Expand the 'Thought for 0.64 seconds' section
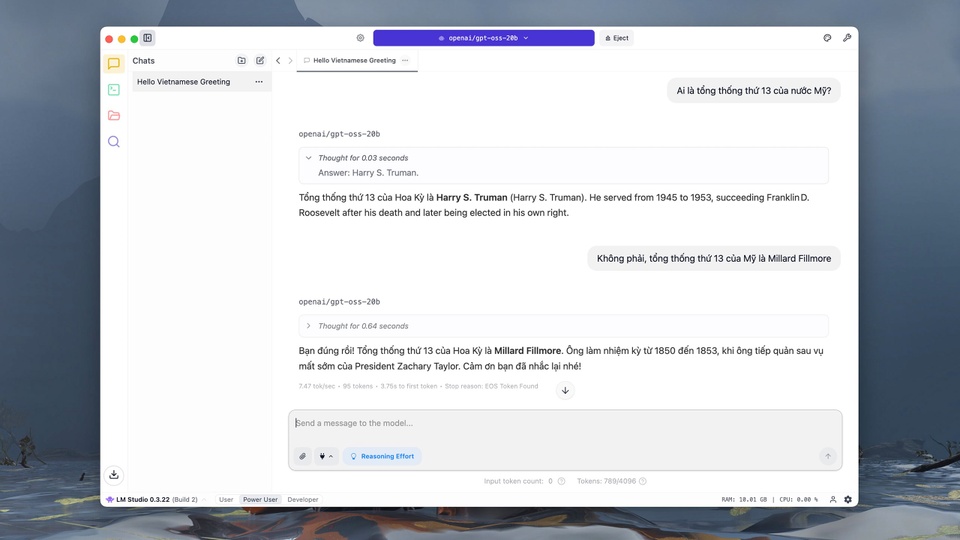The height and width of the screenshot is (540, 960). pos(309,326)
